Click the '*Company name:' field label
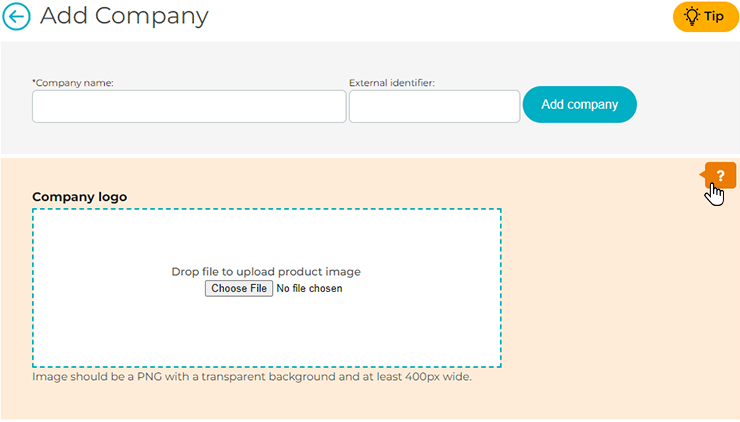740x422 pixels. point(74,83)
